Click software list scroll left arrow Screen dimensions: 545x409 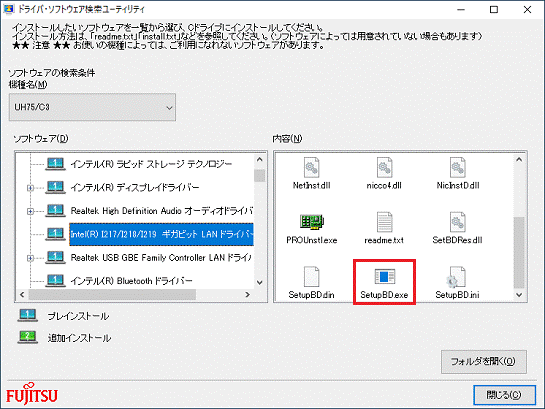pyautogui.click(x=22, y=295)
